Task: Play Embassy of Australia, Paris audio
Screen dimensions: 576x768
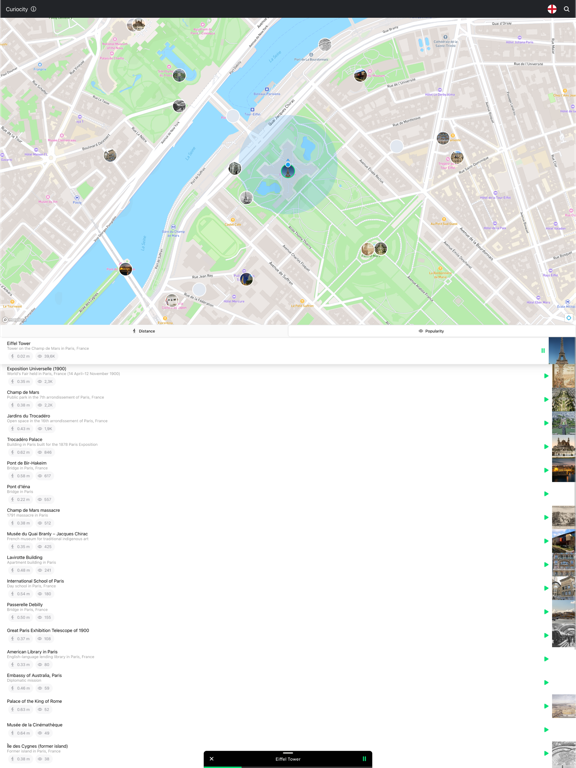Action: click(546, 682)
